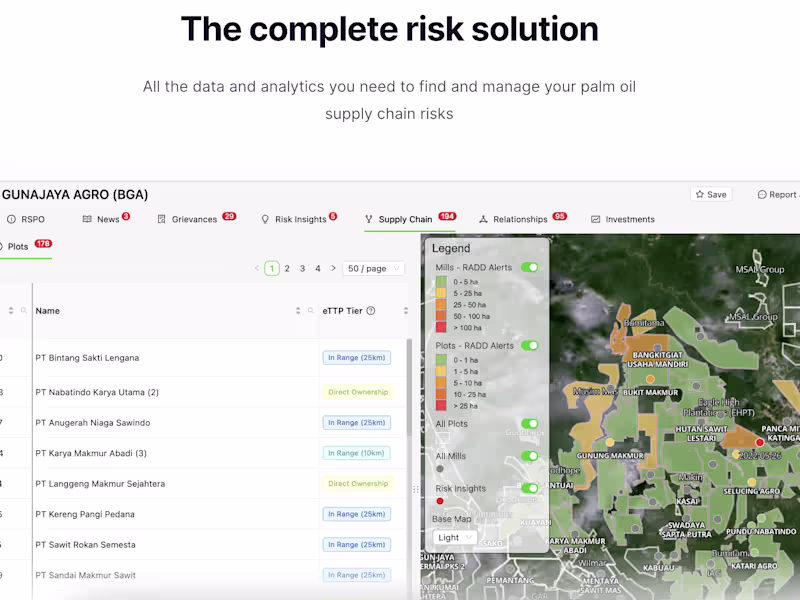Viewport: 800px width, 600px height.
Task: Switch off the All Mills toggle
Action: pyautogui.click(x=530, y=456)
